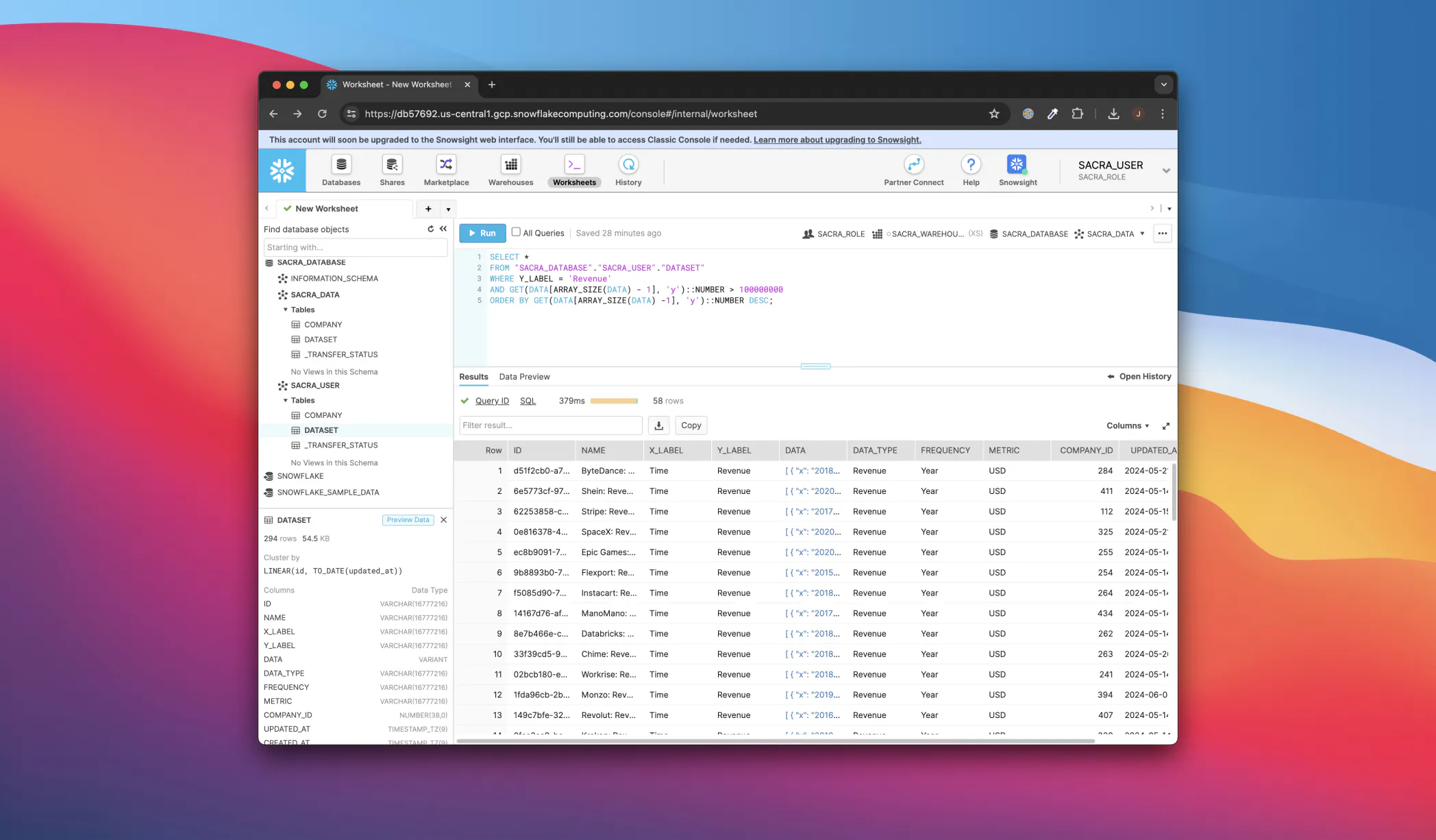Refresh the database objects list
The height and width of the screenshot is (840, 1436).
click(430, 229)
